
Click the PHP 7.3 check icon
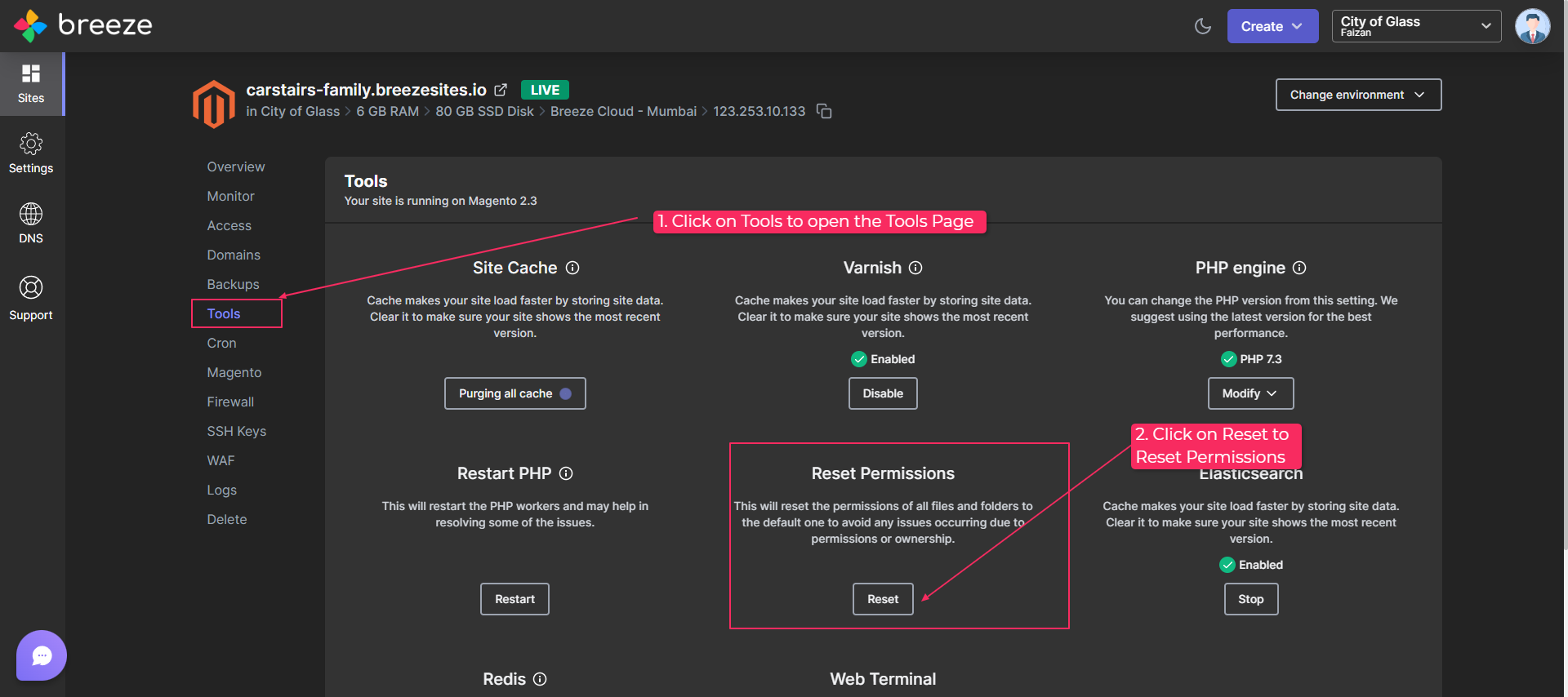point(1228,359)
